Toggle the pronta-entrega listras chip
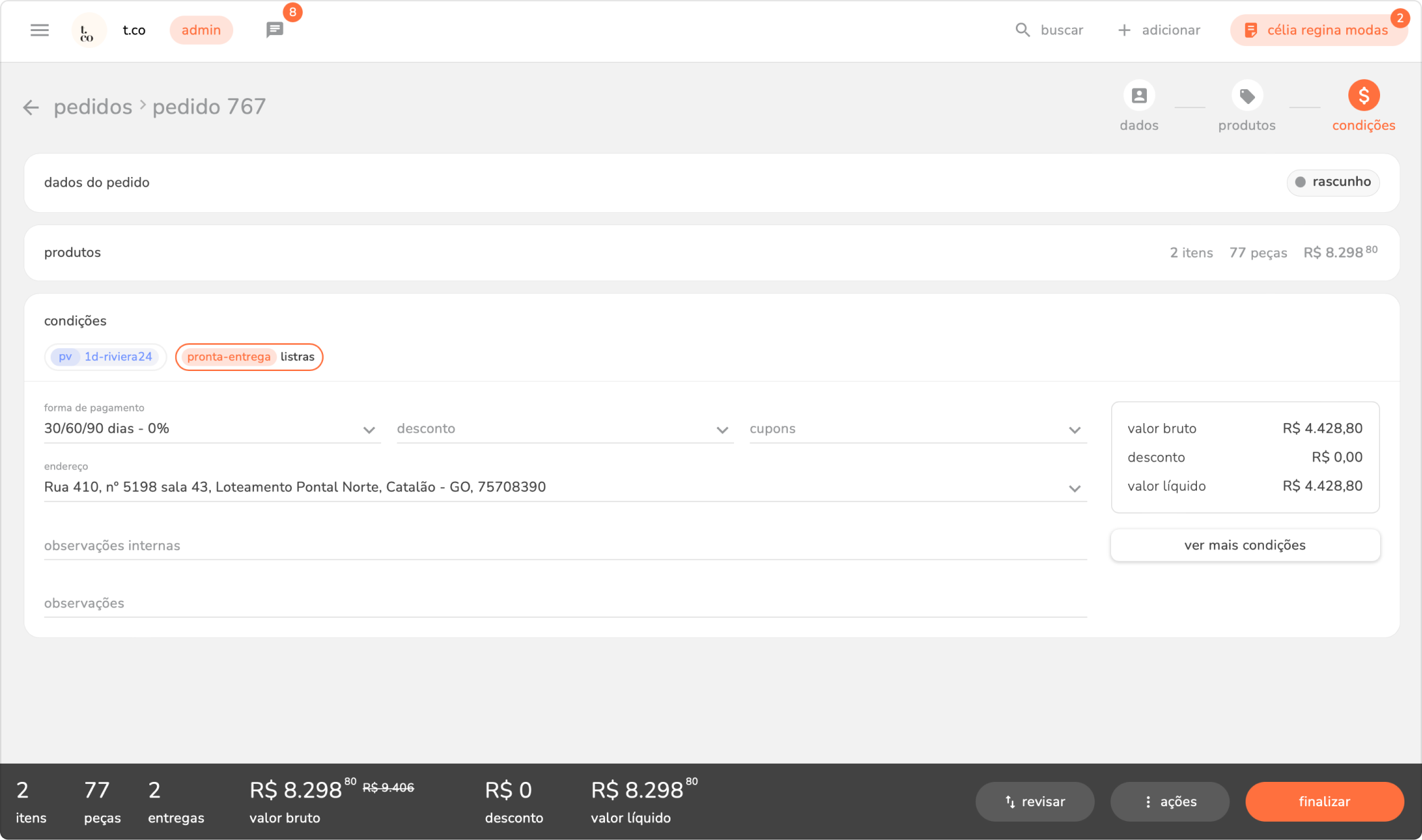 (249, 357)
